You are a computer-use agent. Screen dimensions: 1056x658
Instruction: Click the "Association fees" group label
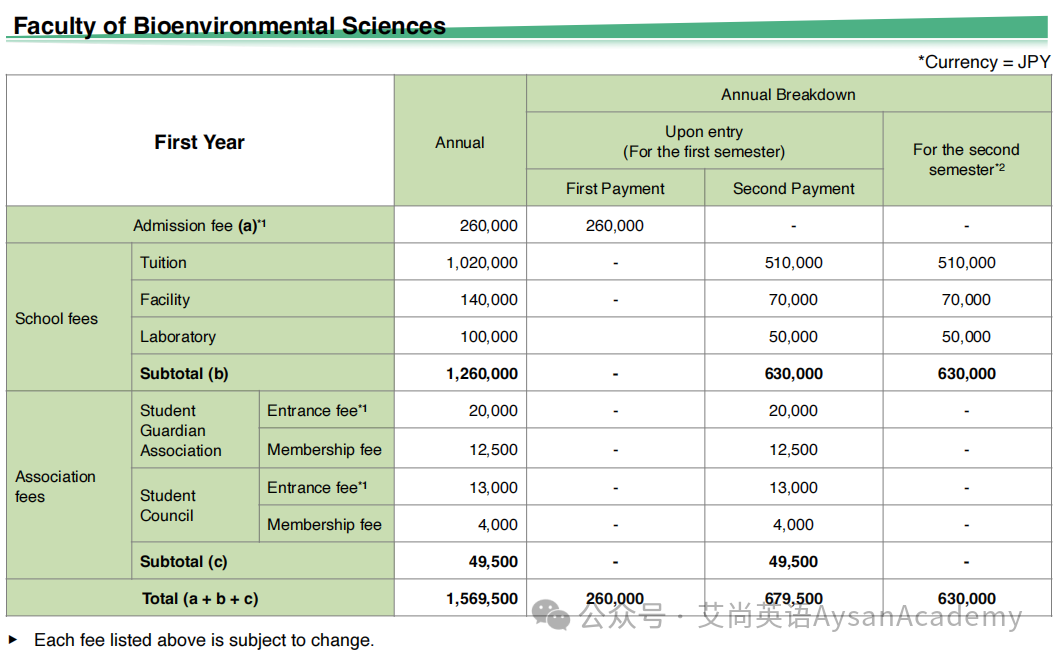click(x=55, y=486)
